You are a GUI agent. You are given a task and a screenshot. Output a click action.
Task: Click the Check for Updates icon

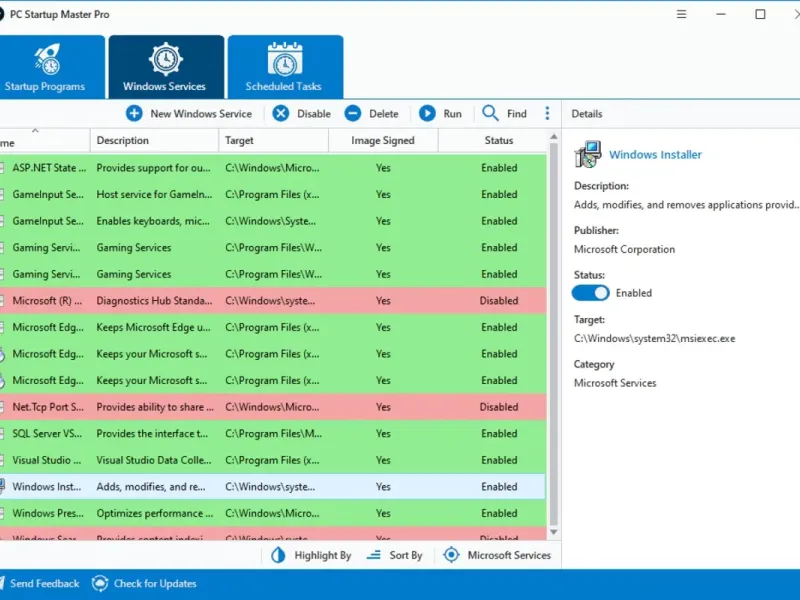(x=100, y=584)
